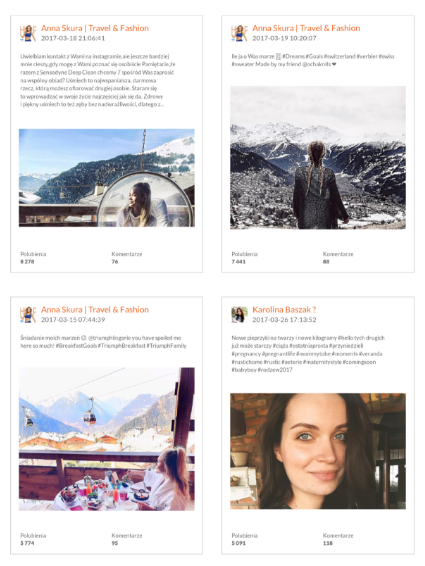View photo of woman in bubble chair

coord(107,178)
